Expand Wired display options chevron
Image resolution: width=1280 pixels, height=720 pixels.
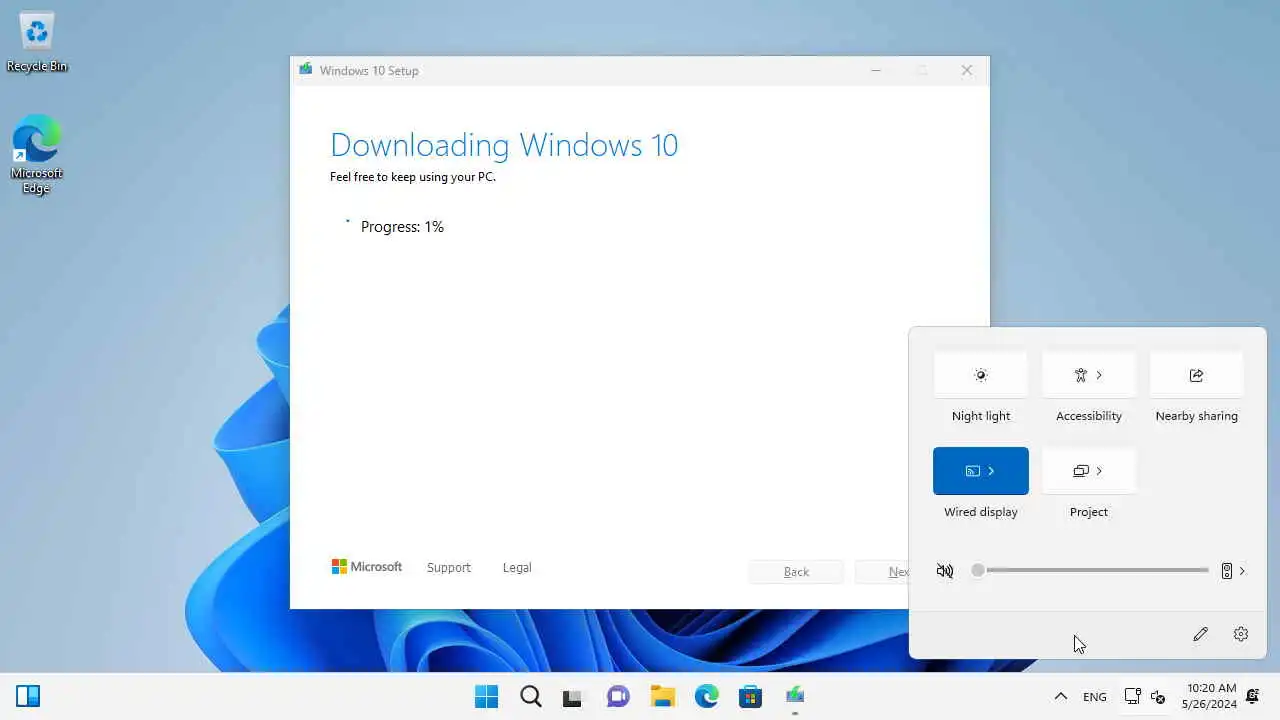pyautogui.click(x=991, y=471)
